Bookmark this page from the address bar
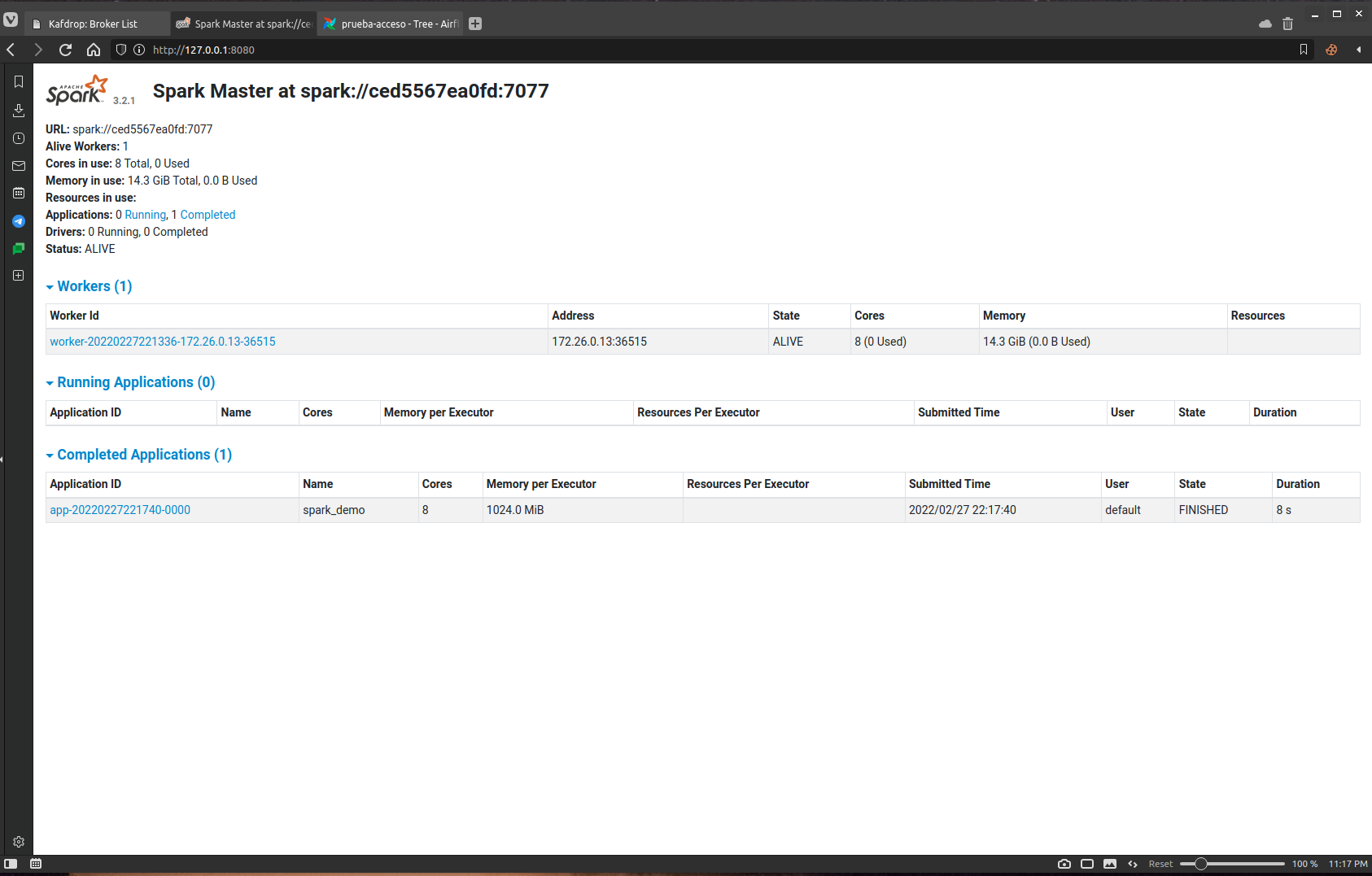Screen dimensions: 1372x876 point(1304,50)
